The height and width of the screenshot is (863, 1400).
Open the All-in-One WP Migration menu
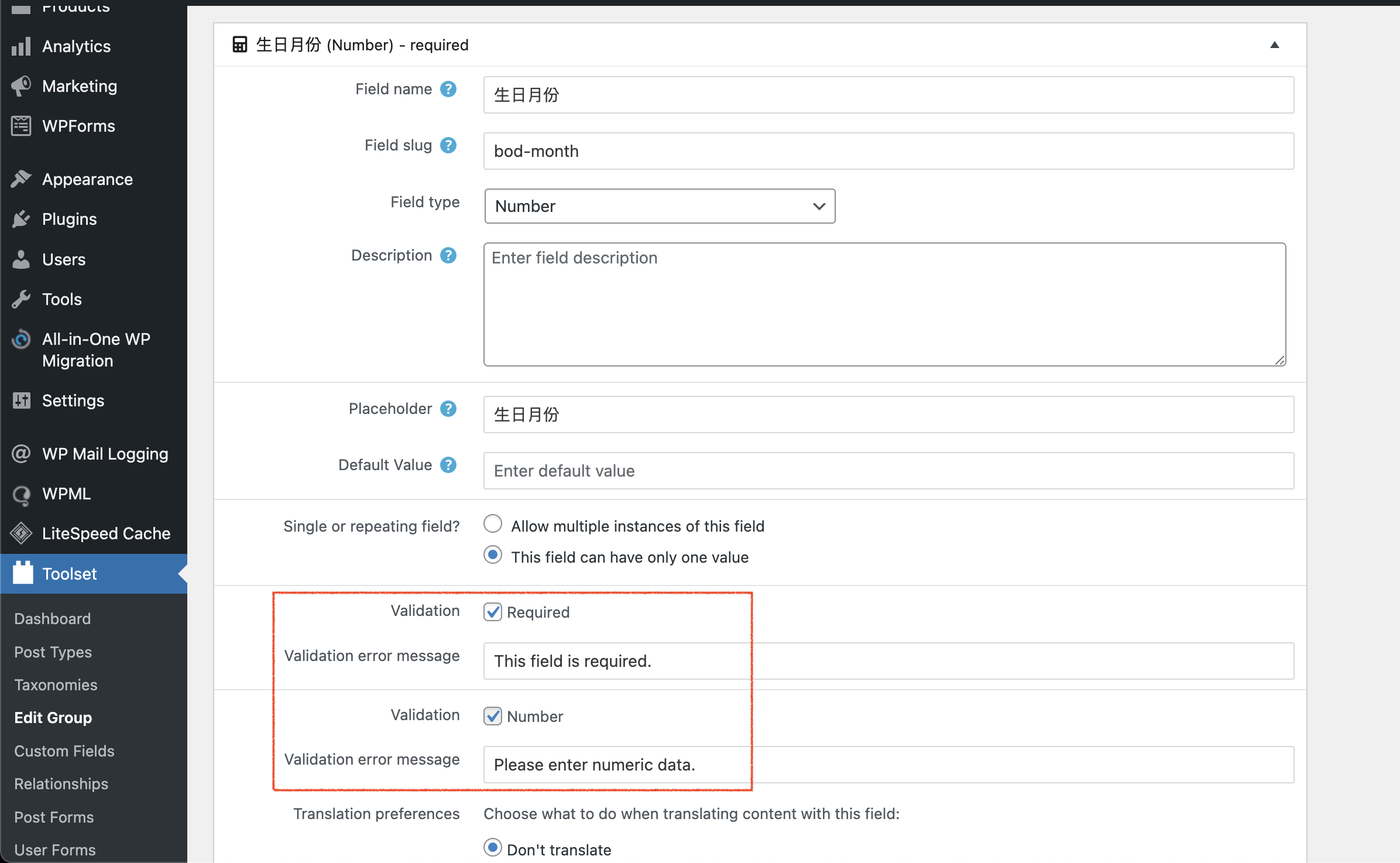point(94,350)
